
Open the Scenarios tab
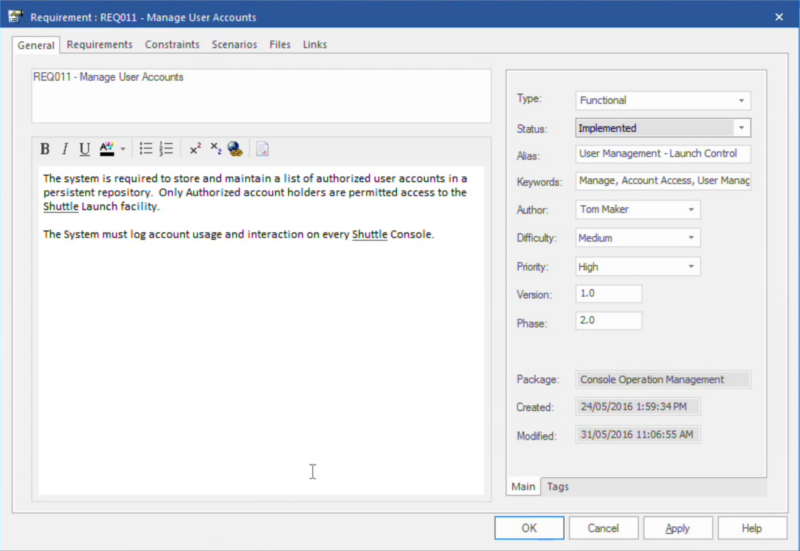point(234,45)
